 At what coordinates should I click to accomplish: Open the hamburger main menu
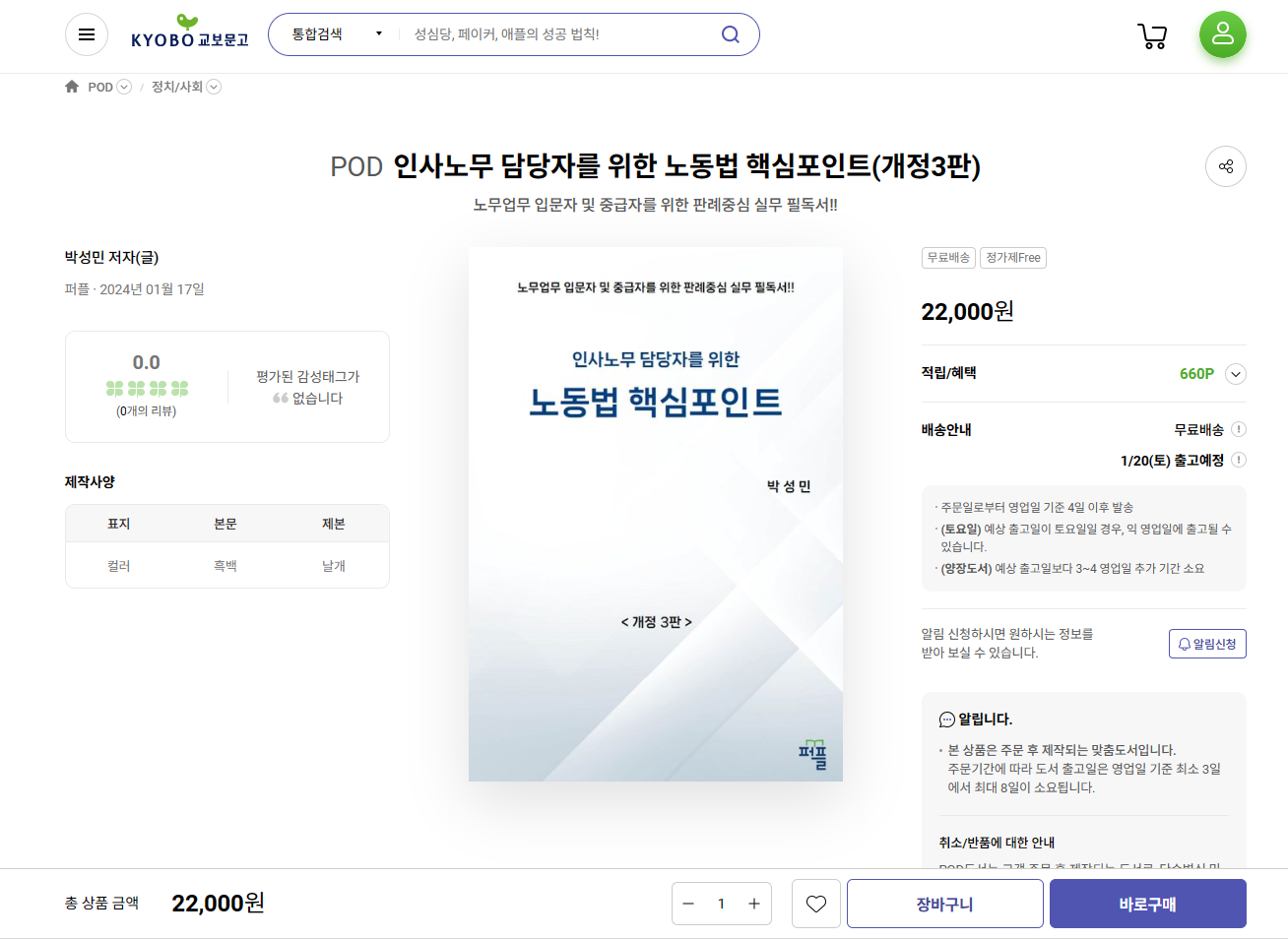[x=87, y=35]
